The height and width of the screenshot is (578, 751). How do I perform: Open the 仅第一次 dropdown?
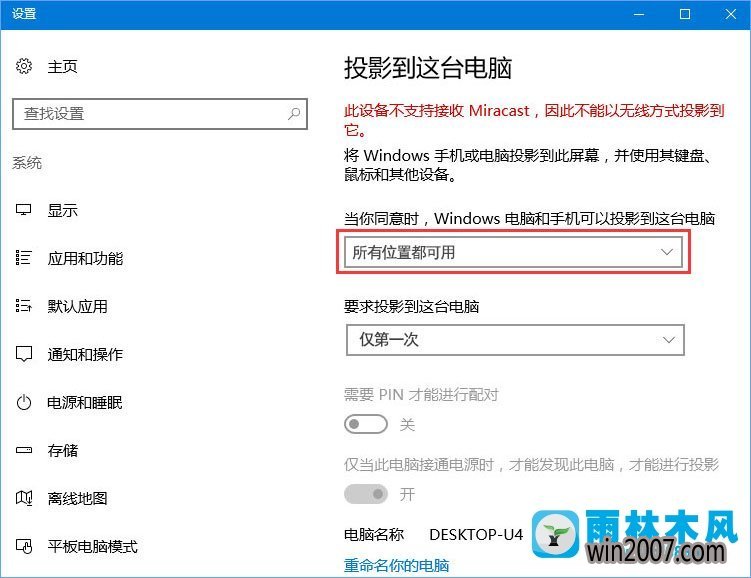point(515,340)
